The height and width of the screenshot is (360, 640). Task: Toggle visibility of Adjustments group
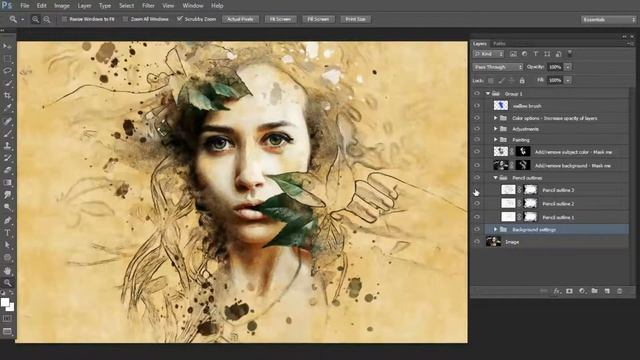[x=477, y=129]
